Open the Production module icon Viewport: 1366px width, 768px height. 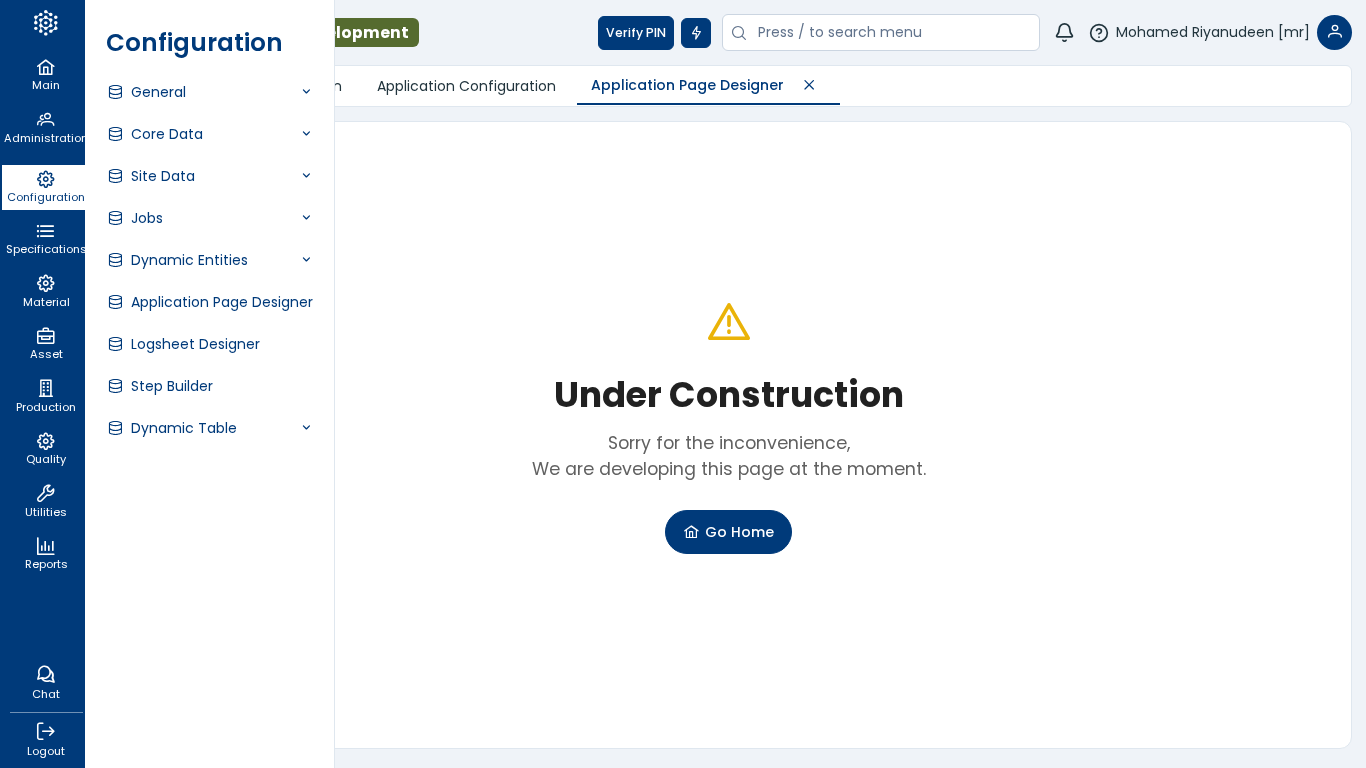[45, 395]
